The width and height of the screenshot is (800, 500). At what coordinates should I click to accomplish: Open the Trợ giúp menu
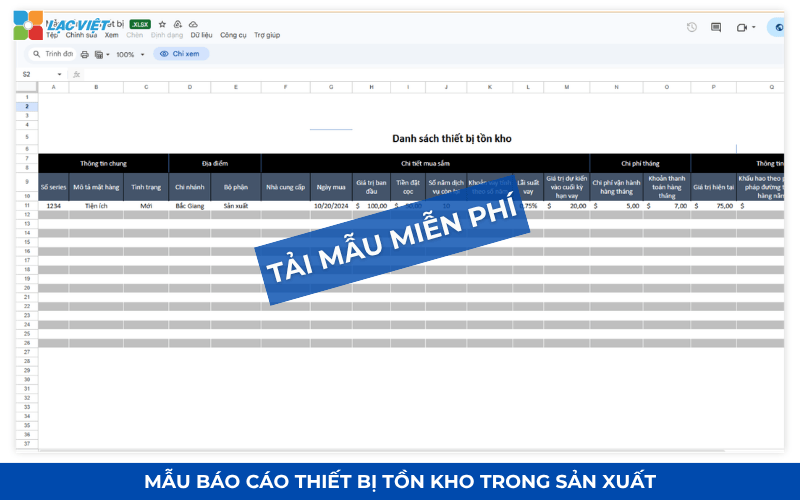click(267, 35)
